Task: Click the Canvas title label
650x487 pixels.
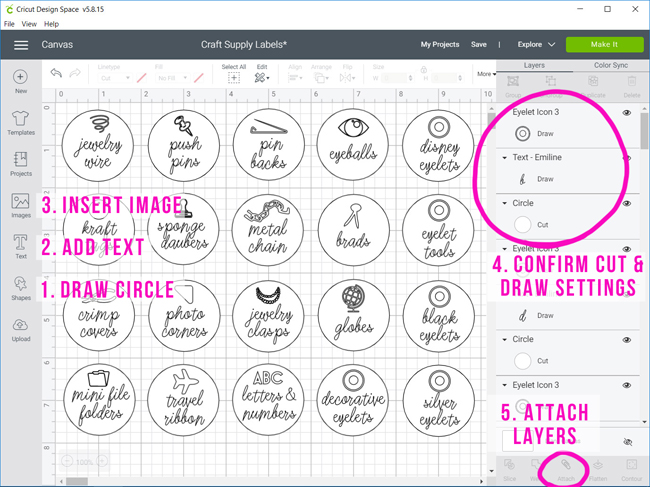Action: pos(57,45)
